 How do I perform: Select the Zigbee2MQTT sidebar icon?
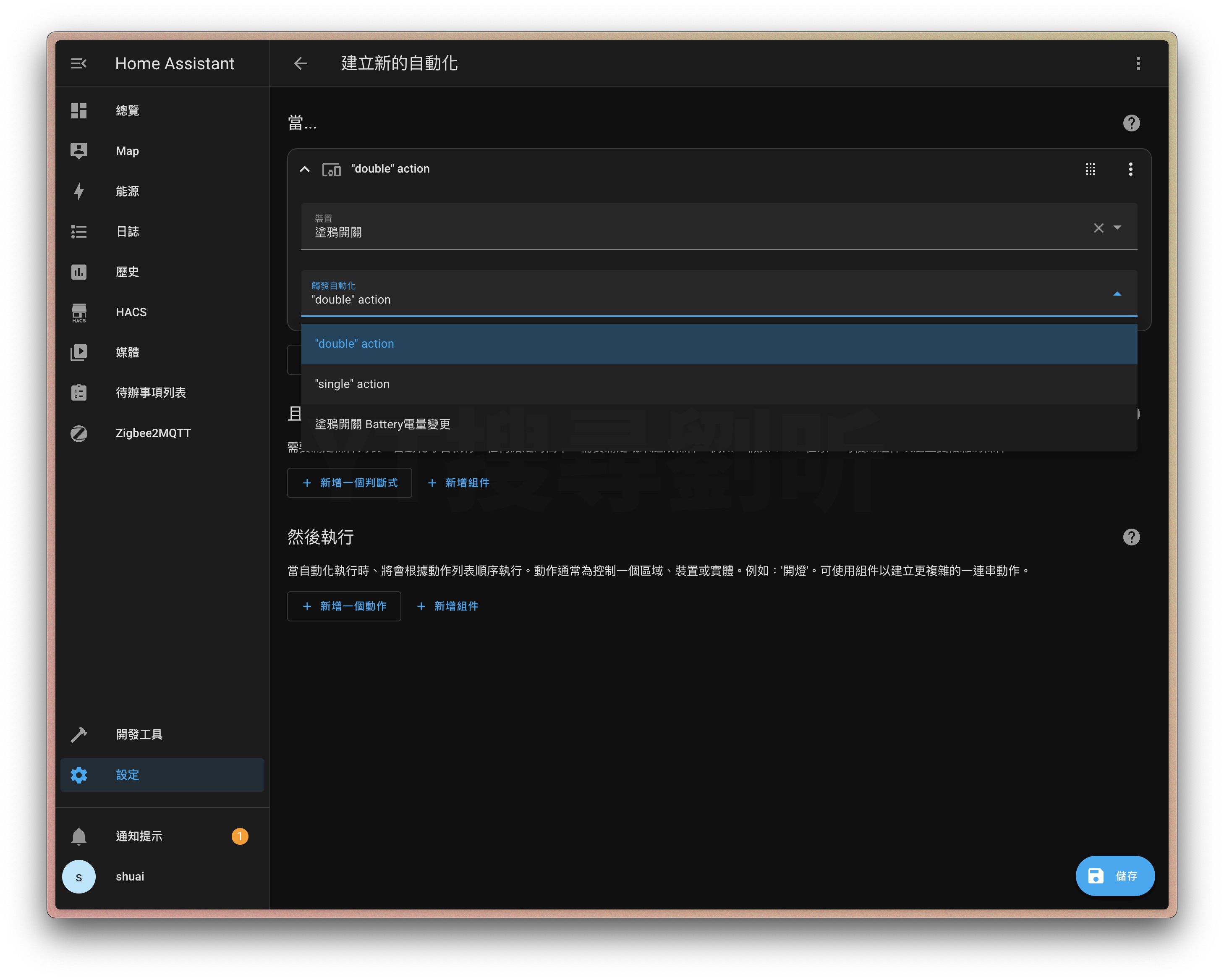[x=79, y=433]
